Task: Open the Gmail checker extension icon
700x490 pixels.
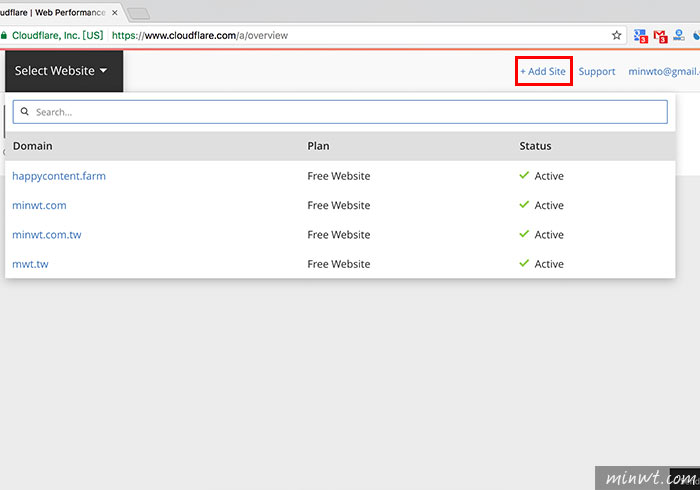Action: click(660, 36)
